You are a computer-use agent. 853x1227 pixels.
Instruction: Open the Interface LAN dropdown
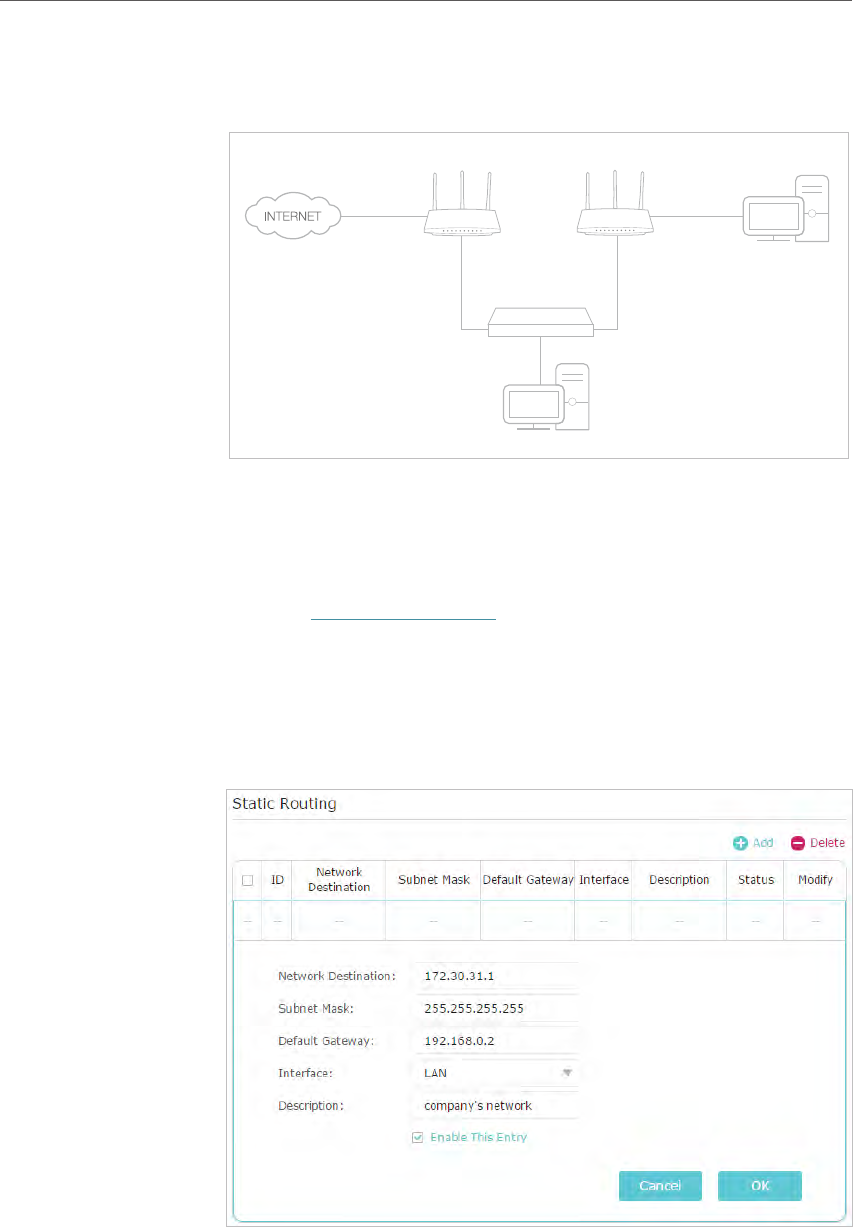tap(496, 1073)
